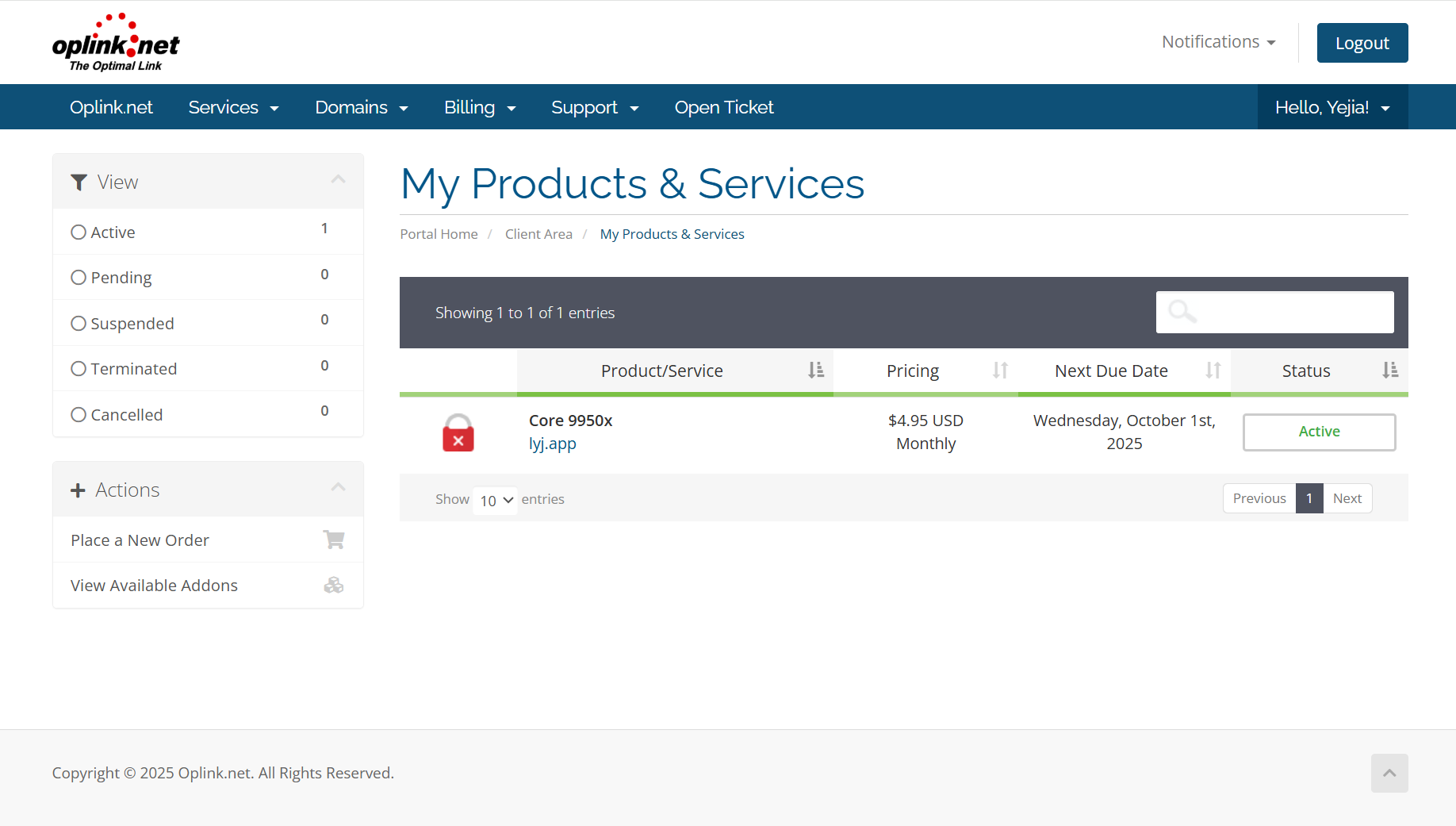Click the Active count of 1
1456x826 pixels.
coord(324,229)
